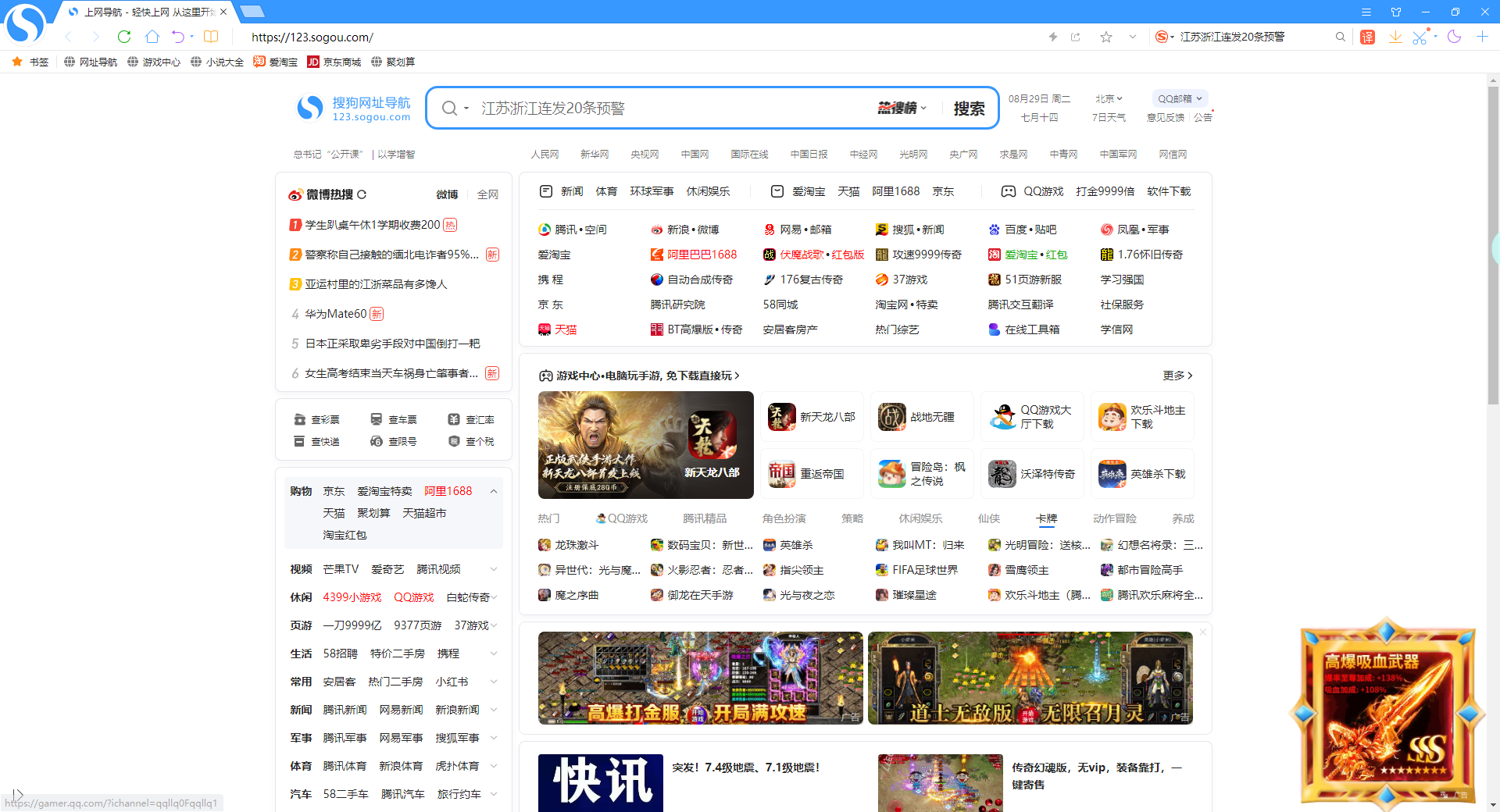Open the page translation tool
Screen dimensions: 1500x812
tap(1367, 37)
